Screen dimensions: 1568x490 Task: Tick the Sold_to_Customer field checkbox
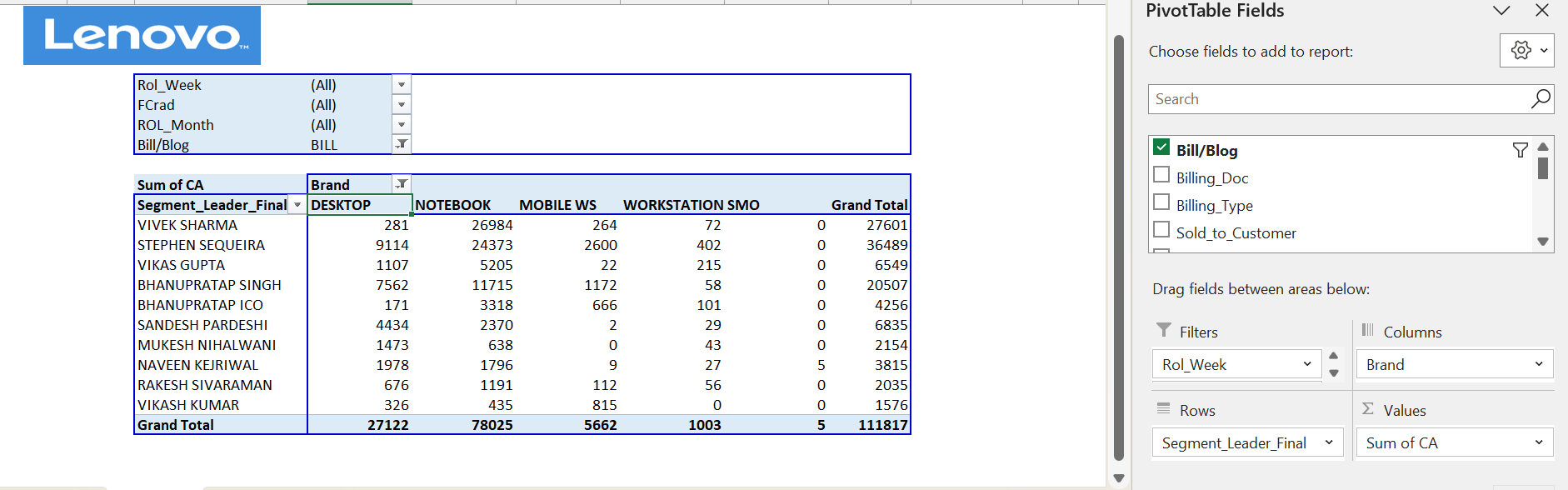point(1161,230)
